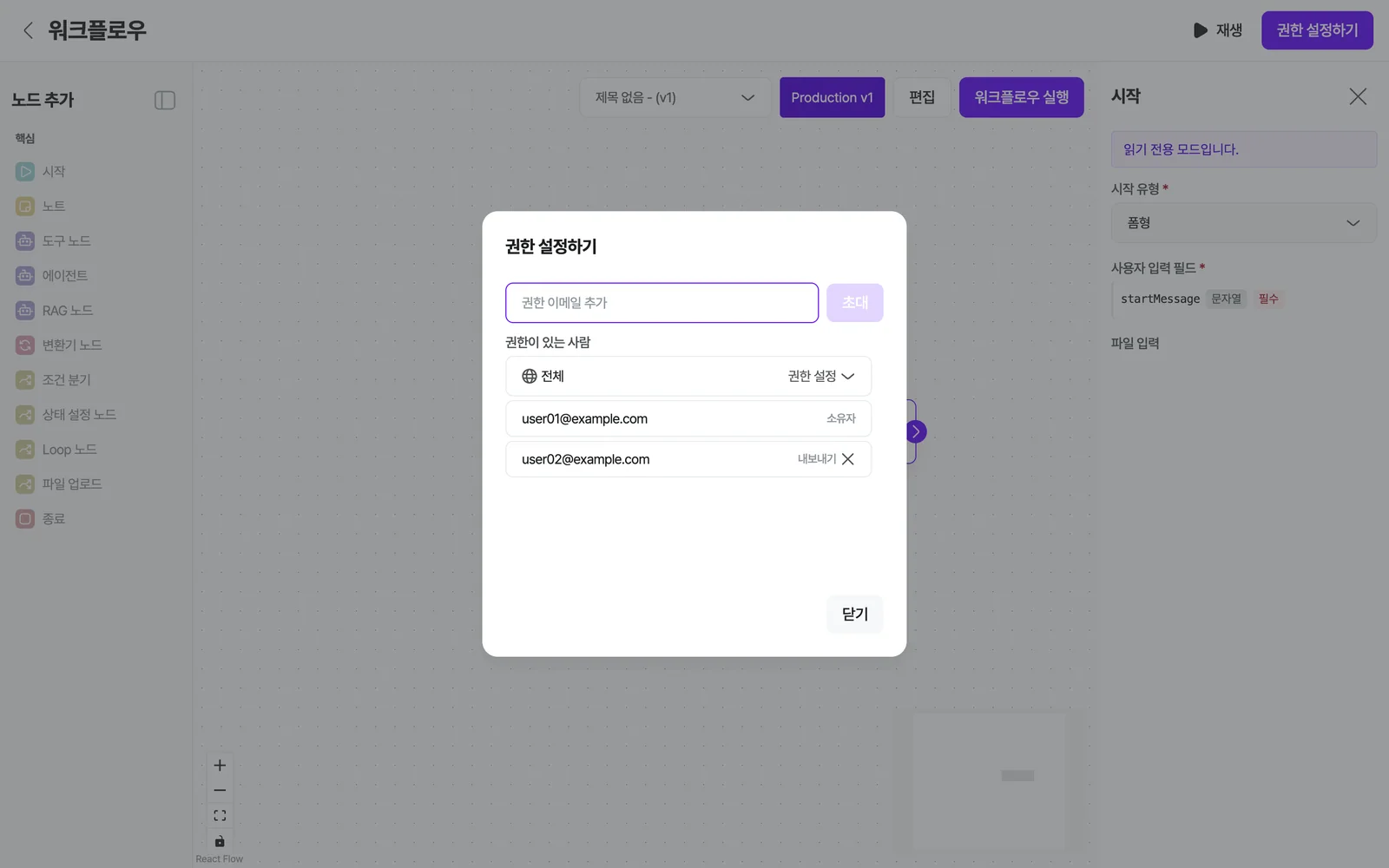
Task: Click the startMessage field name
Action: click(x=1160, y=299)
